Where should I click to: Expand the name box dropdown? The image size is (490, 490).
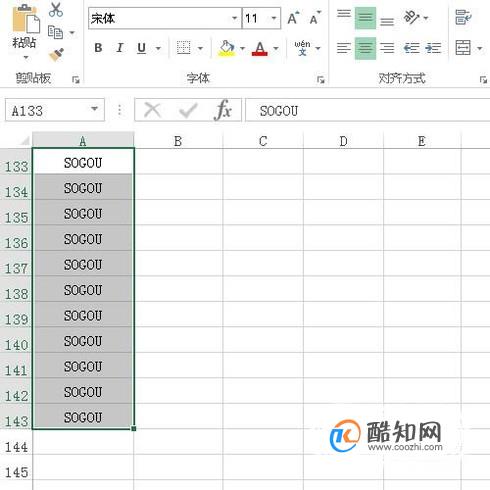click(x=95, y=109)
